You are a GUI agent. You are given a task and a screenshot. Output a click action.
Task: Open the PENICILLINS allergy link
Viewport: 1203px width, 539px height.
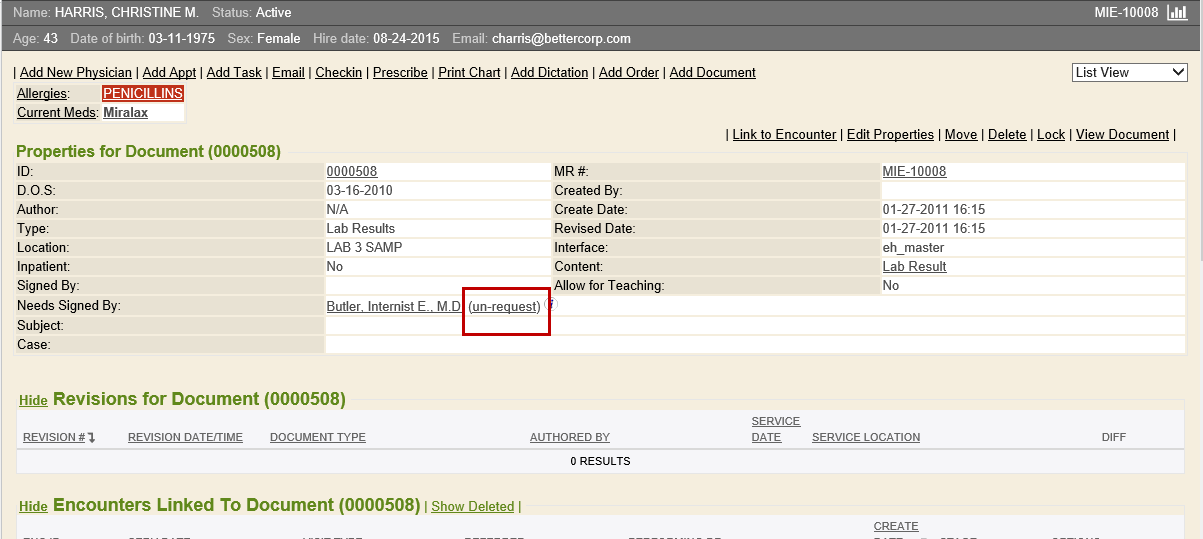tap(143, 93)
